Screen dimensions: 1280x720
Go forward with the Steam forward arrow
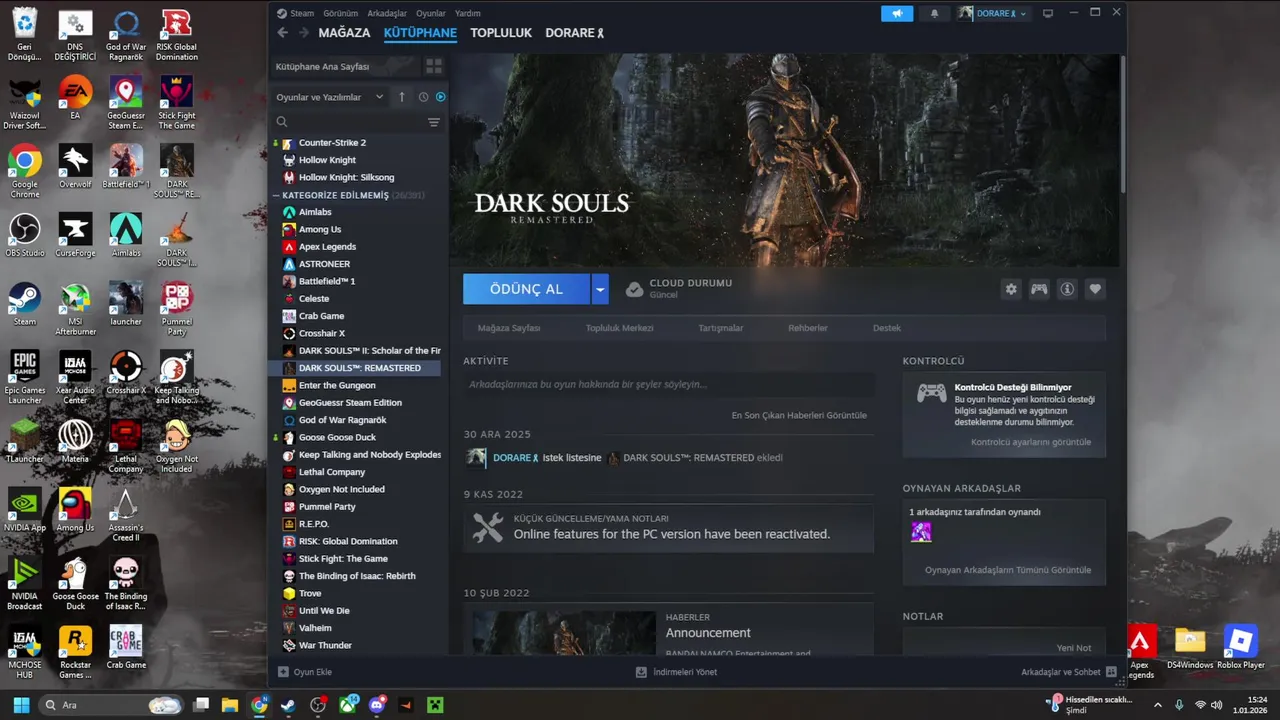coord(302,33)
